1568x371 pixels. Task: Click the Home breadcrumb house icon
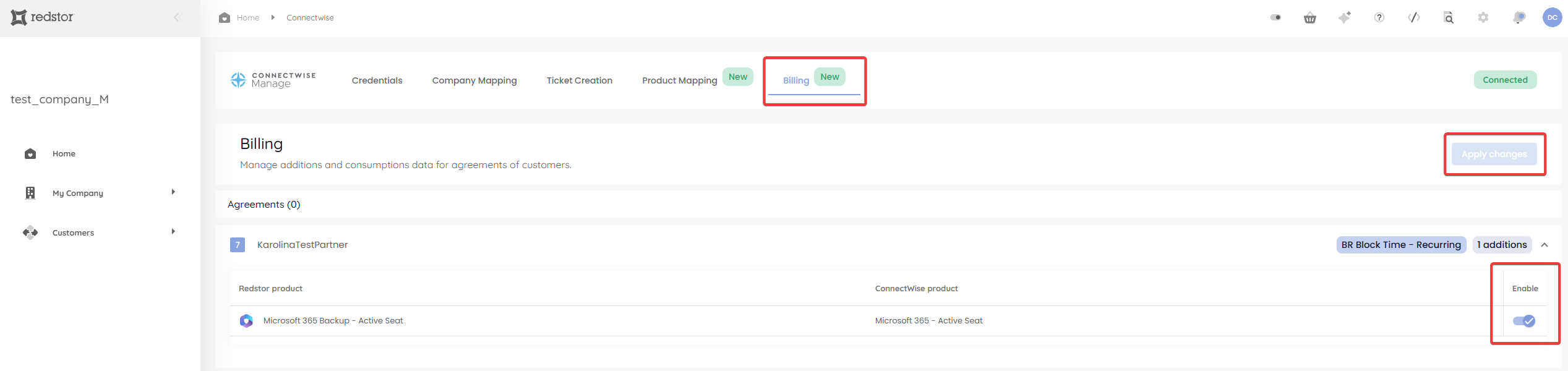click(x=225, y=17)
